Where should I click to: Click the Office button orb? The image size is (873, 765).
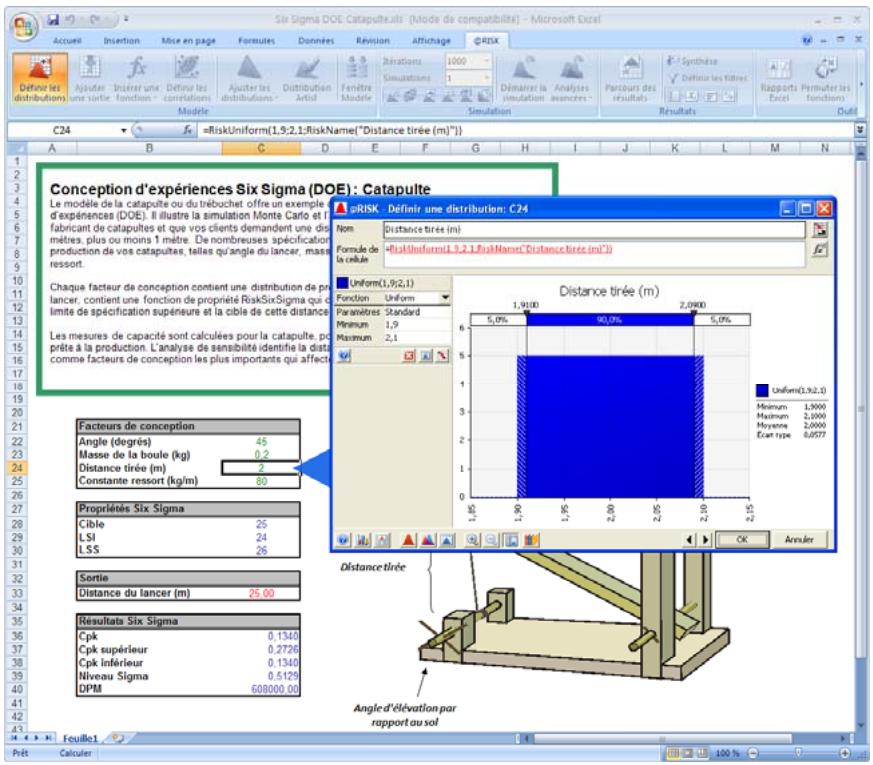(23, 27)
